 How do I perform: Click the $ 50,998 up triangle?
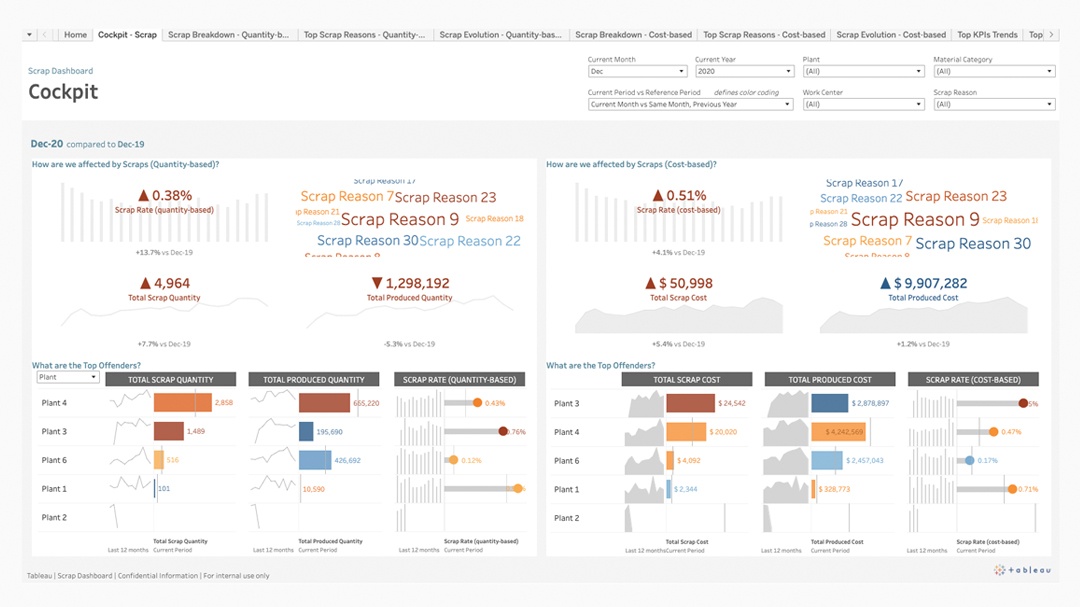tap(650, 283)
